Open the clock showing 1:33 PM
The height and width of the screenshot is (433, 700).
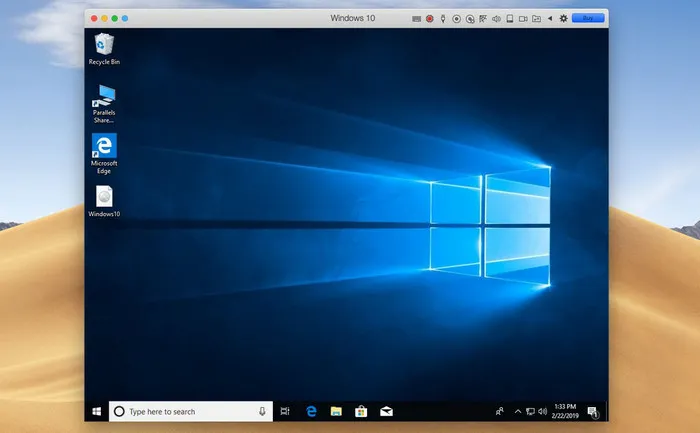tap(565, 411)
